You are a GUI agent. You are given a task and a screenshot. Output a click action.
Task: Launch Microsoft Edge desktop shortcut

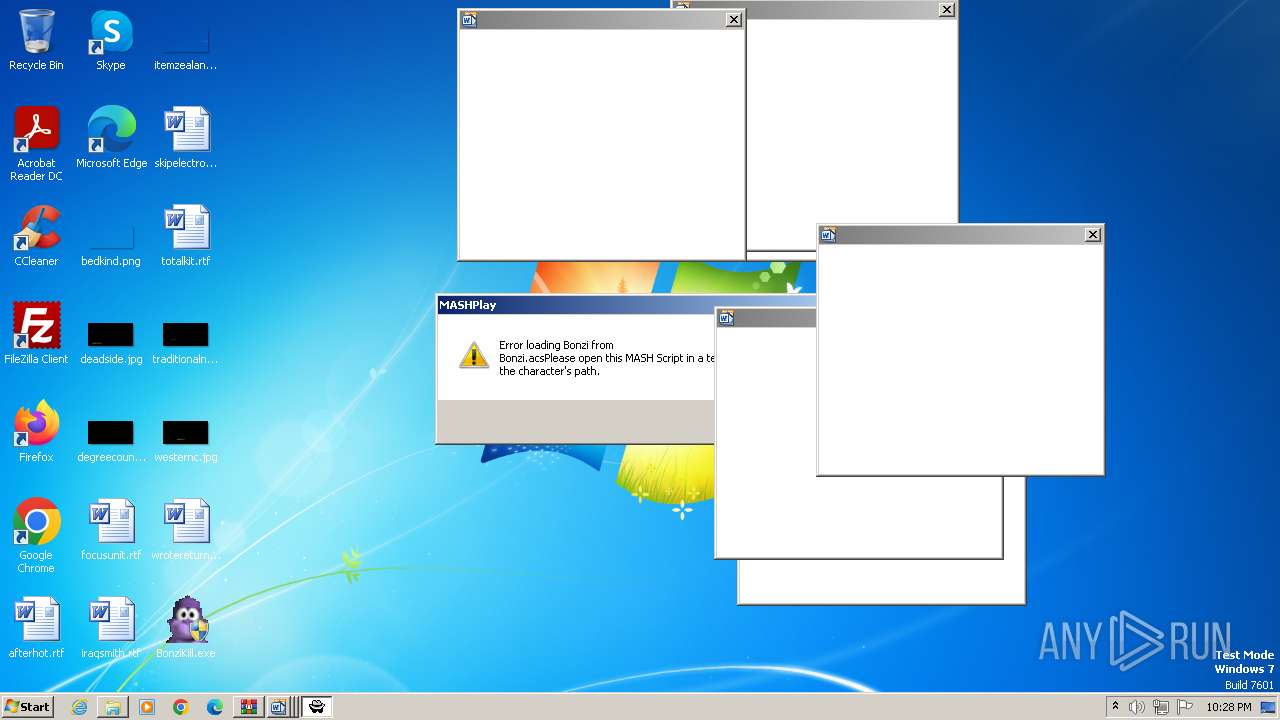(111, 138)
